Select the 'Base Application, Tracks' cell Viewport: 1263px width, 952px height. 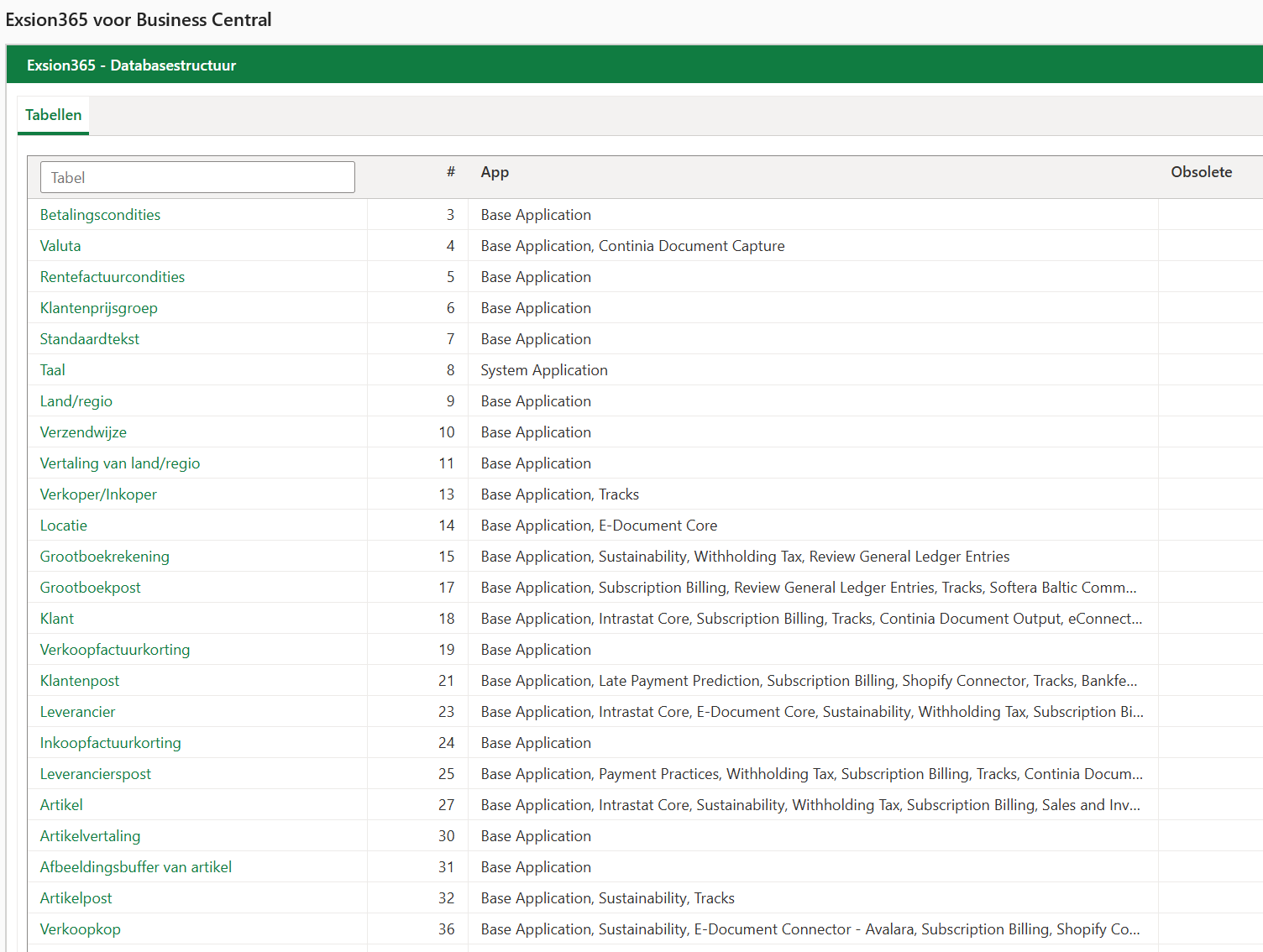tap(813, 494)
